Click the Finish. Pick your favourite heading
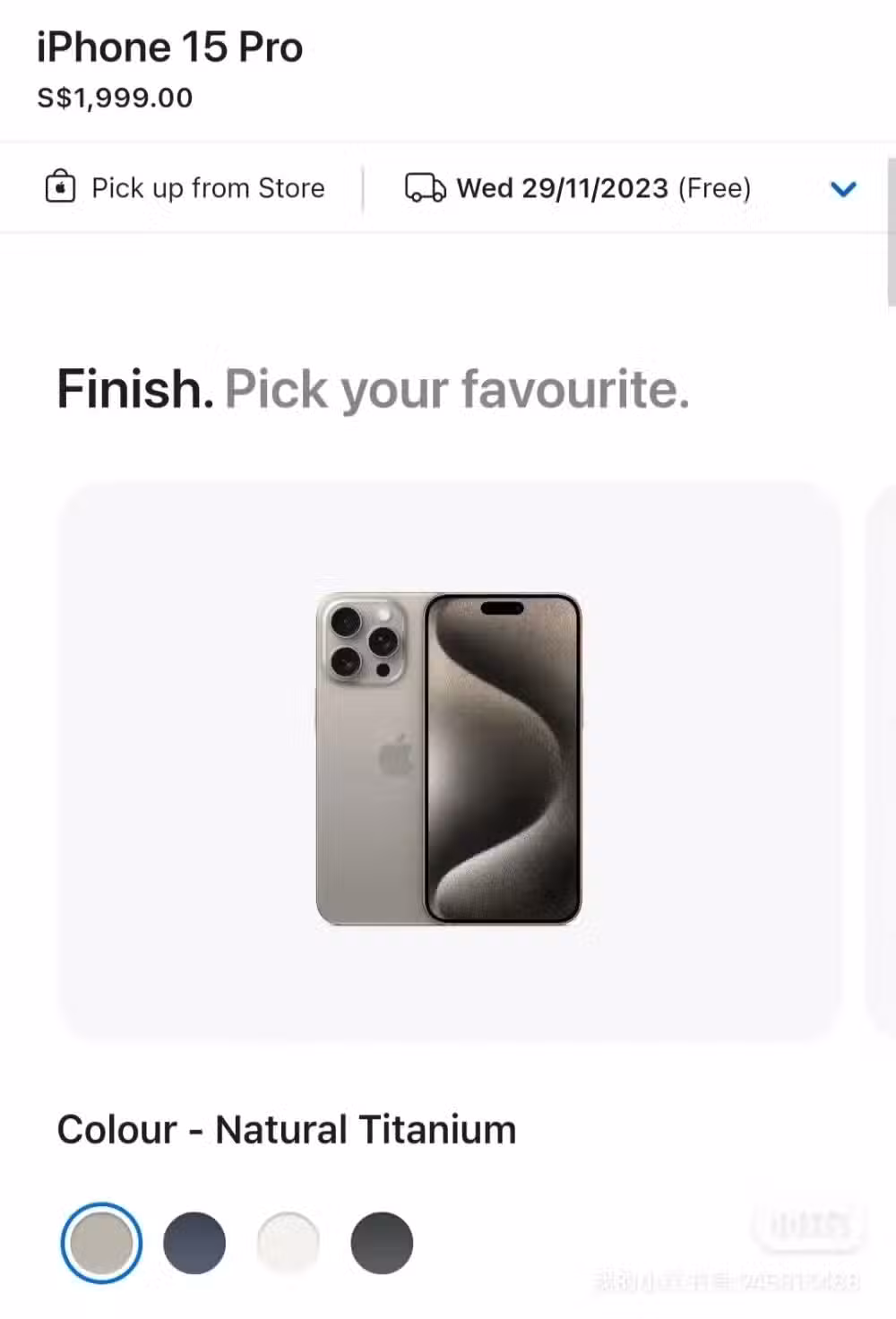The image size is (896, 1319). coord(374,390)
